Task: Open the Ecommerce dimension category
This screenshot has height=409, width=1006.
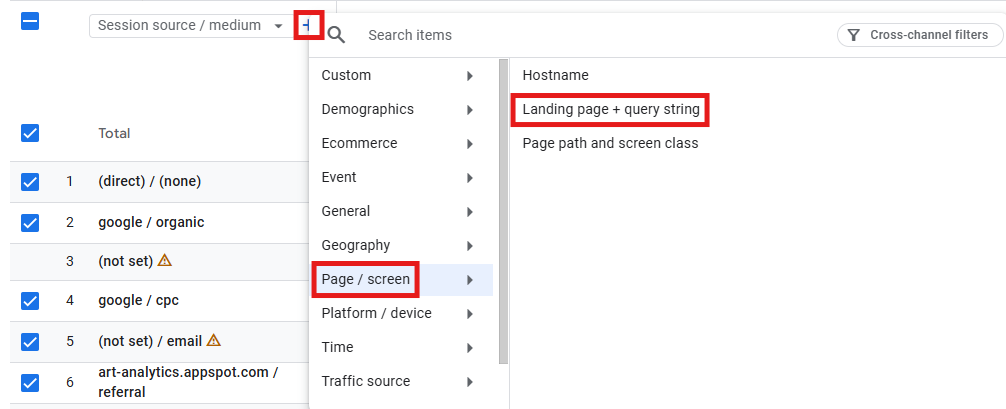Action: point(402,144)
